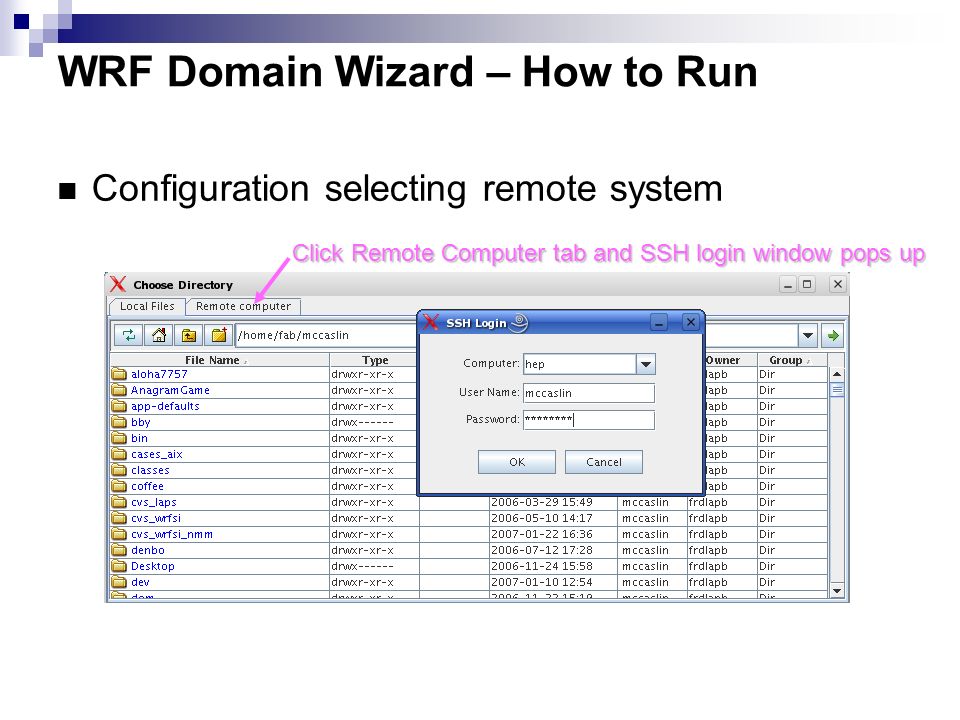
Task: Select the app-defaults folder name
Action: (165, 406)
